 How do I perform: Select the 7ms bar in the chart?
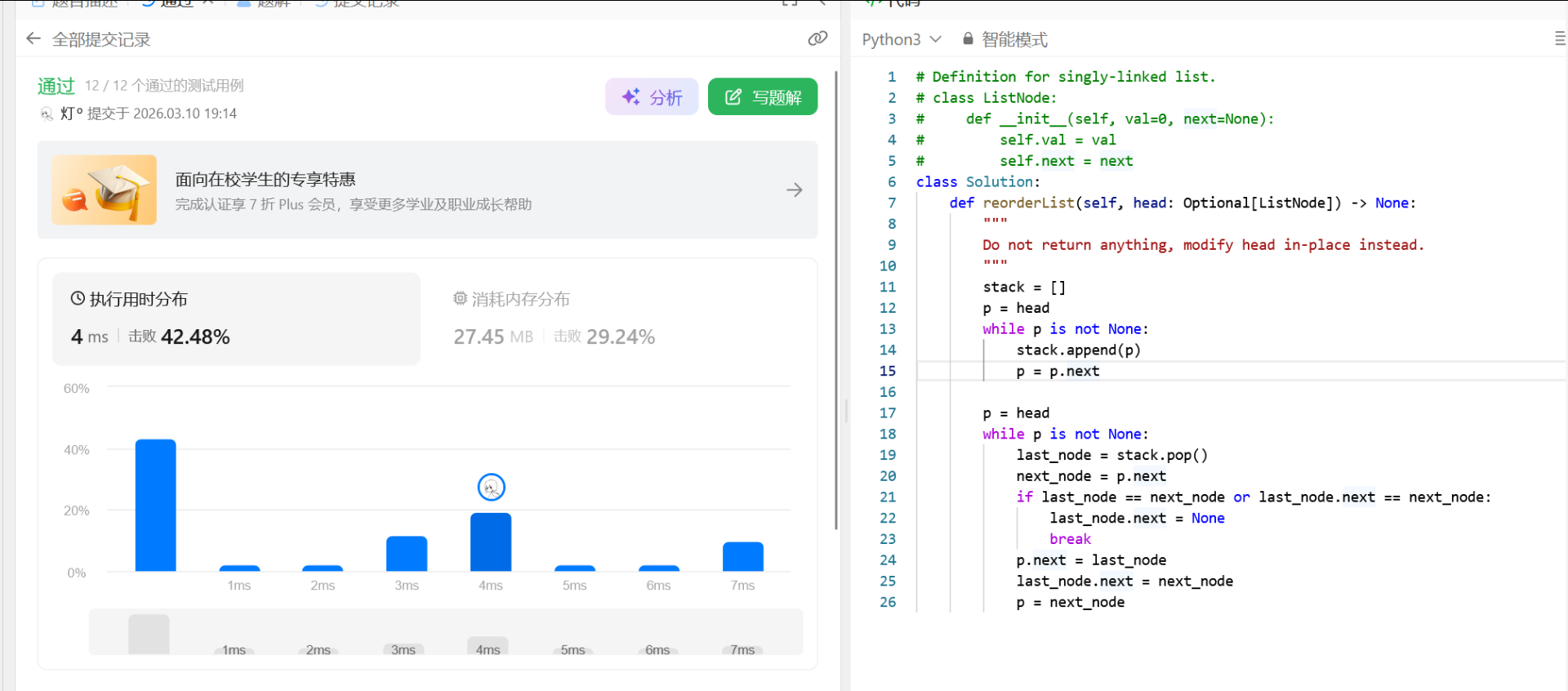click(x=742, y=556)
